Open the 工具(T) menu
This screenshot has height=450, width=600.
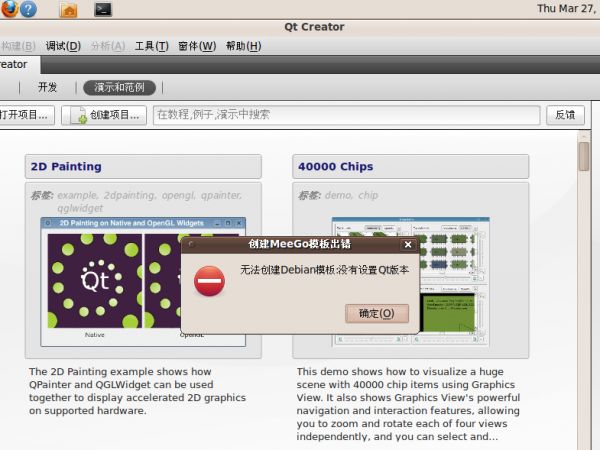pos(151,46)
